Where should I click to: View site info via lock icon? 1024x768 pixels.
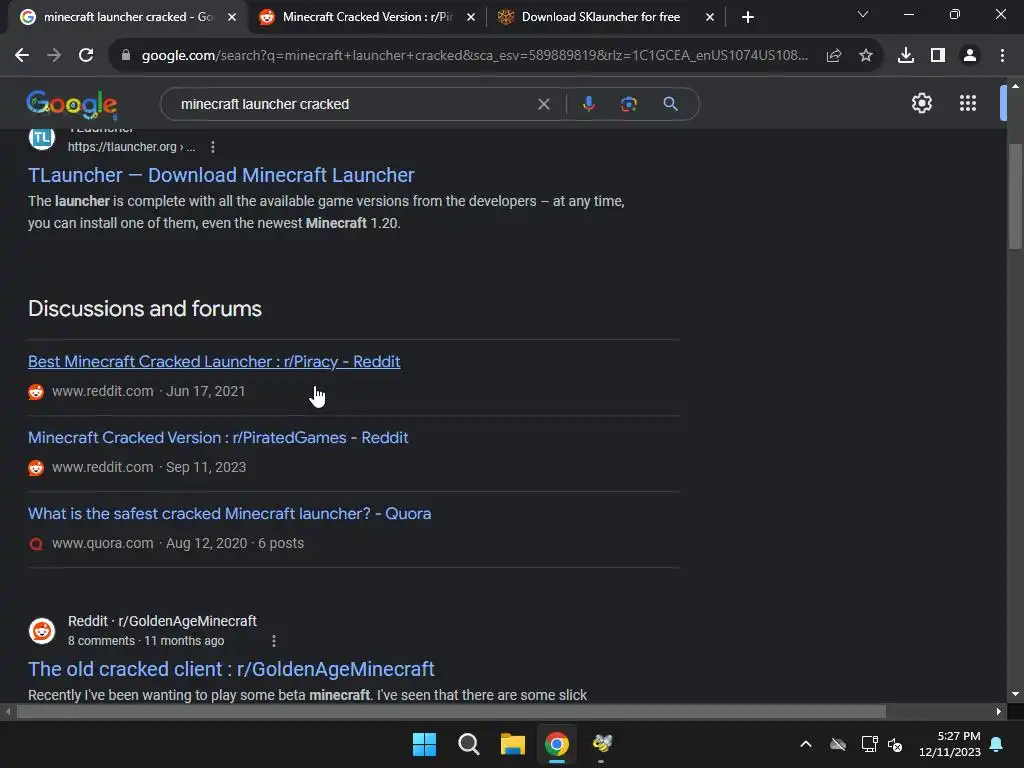click(x=126, y=56)
